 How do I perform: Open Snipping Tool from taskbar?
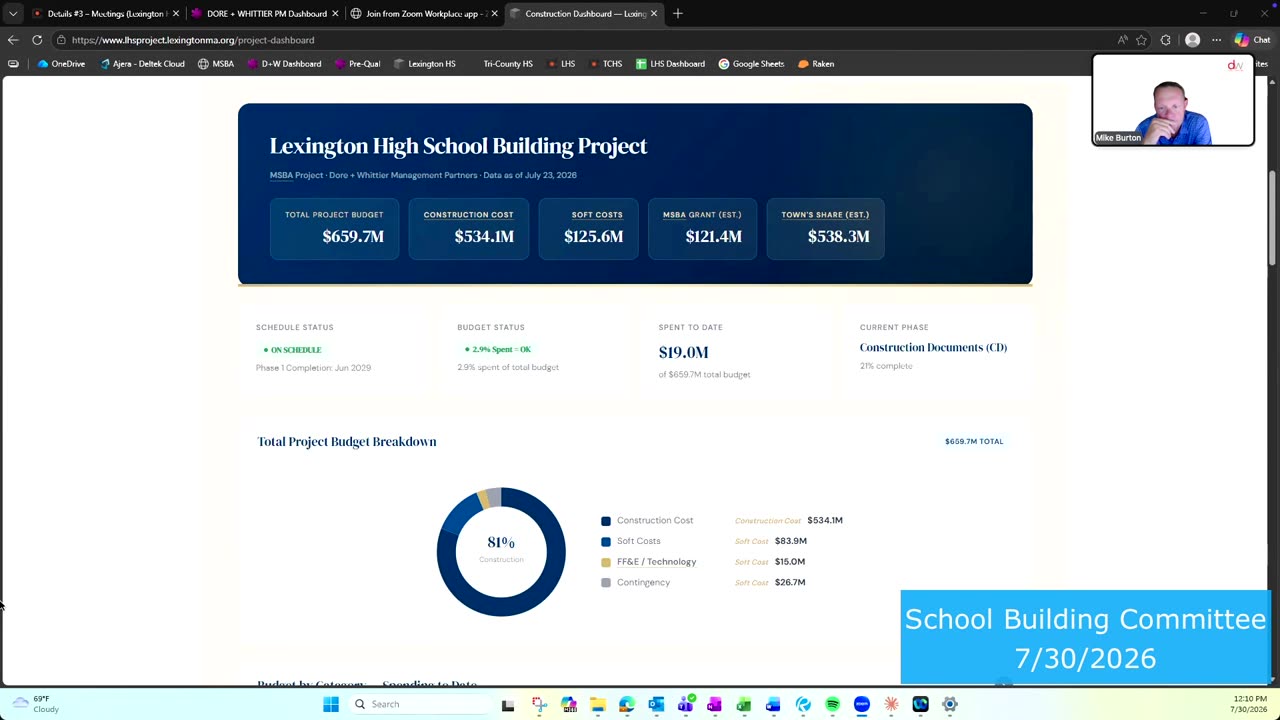point(539,704)
